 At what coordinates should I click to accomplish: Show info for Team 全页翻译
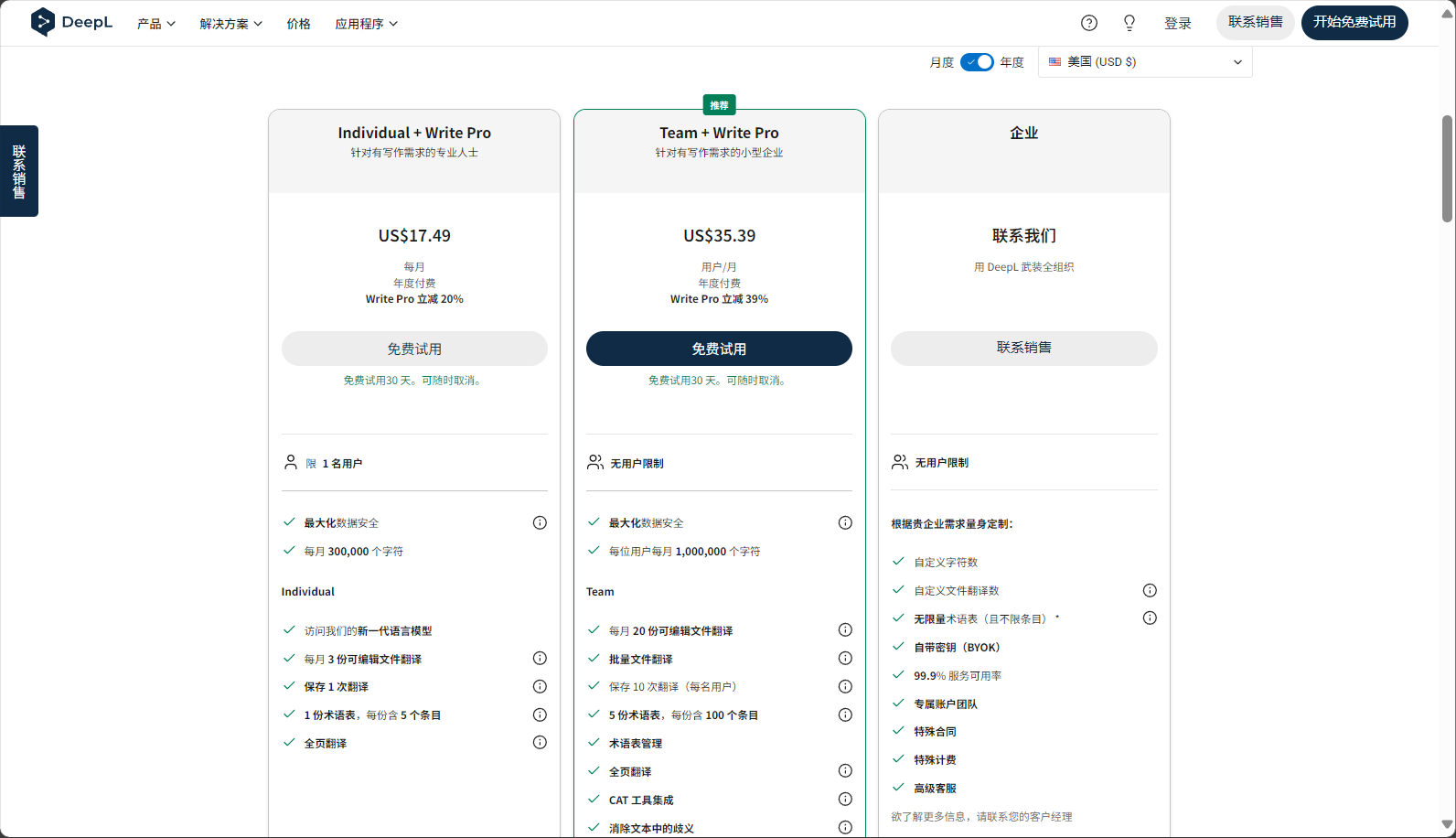[x=845, y=771]
